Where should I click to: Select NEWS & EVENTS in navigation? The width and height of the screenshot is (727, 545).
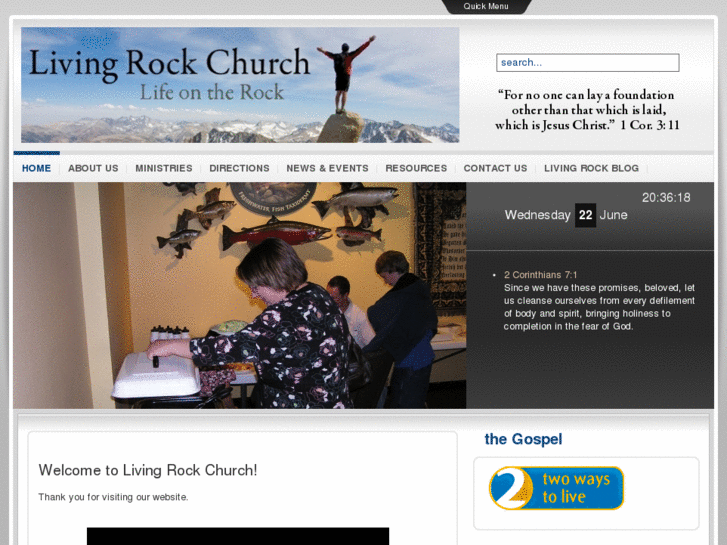327,168
